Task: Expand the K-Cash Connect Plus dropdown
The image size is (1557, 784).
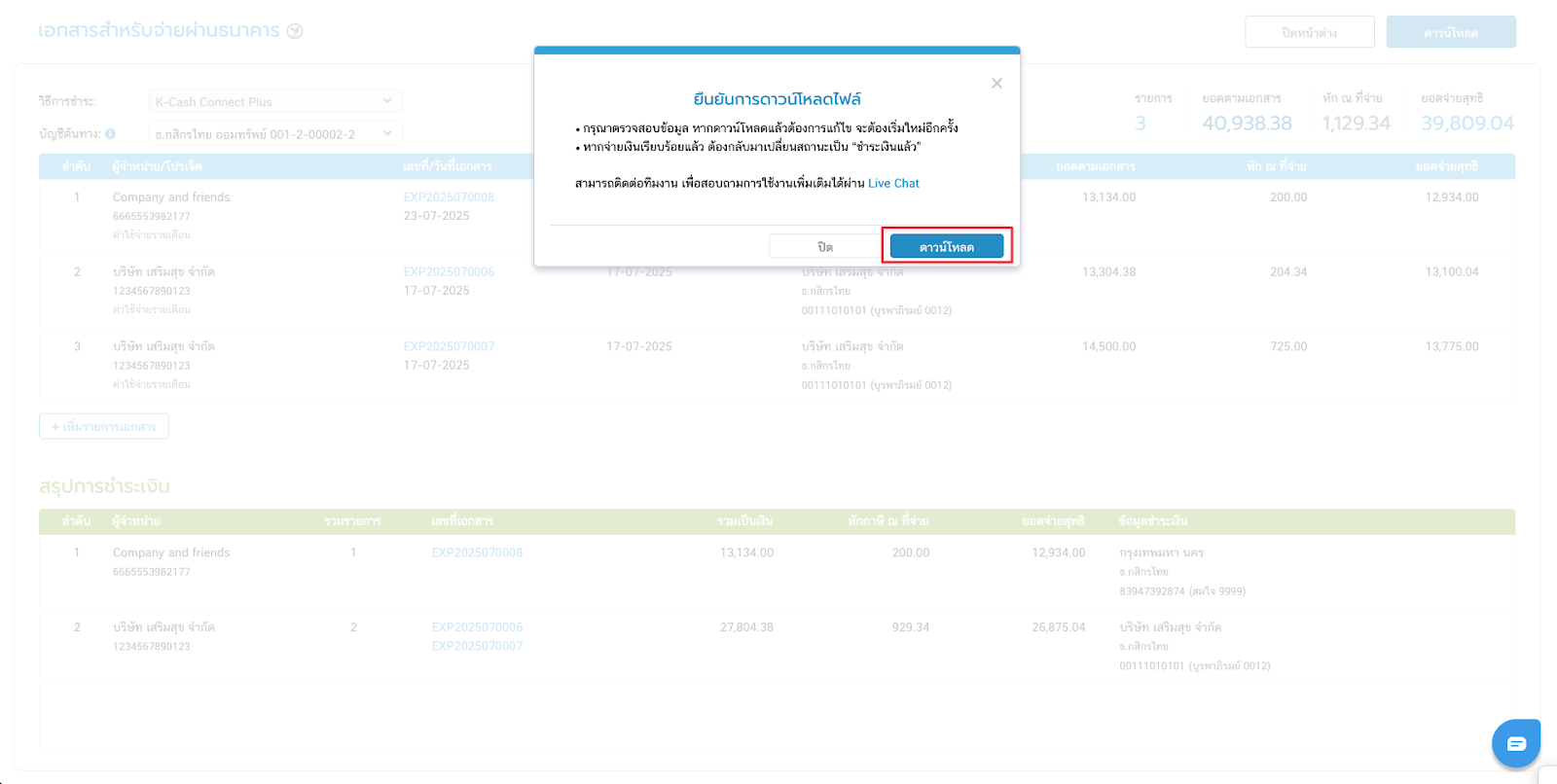Action: coord(275,101)
